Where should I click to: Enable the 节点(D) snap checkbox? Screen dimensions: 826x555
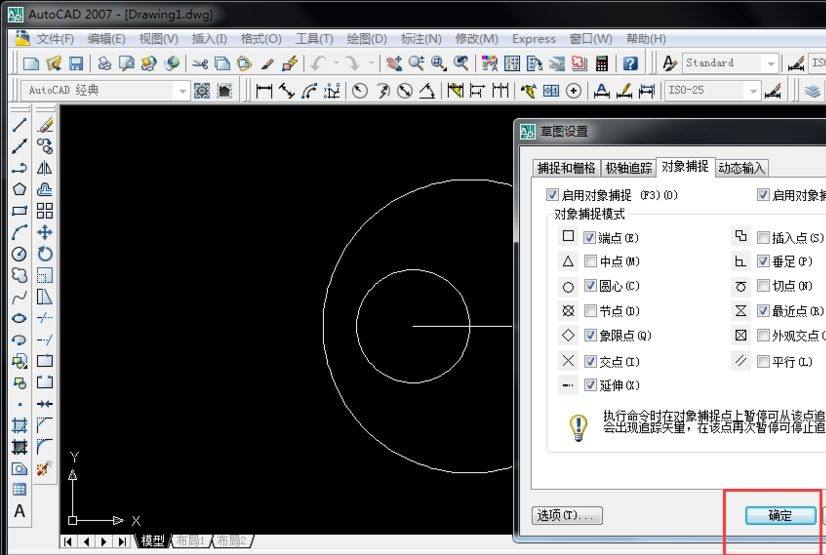590,311
